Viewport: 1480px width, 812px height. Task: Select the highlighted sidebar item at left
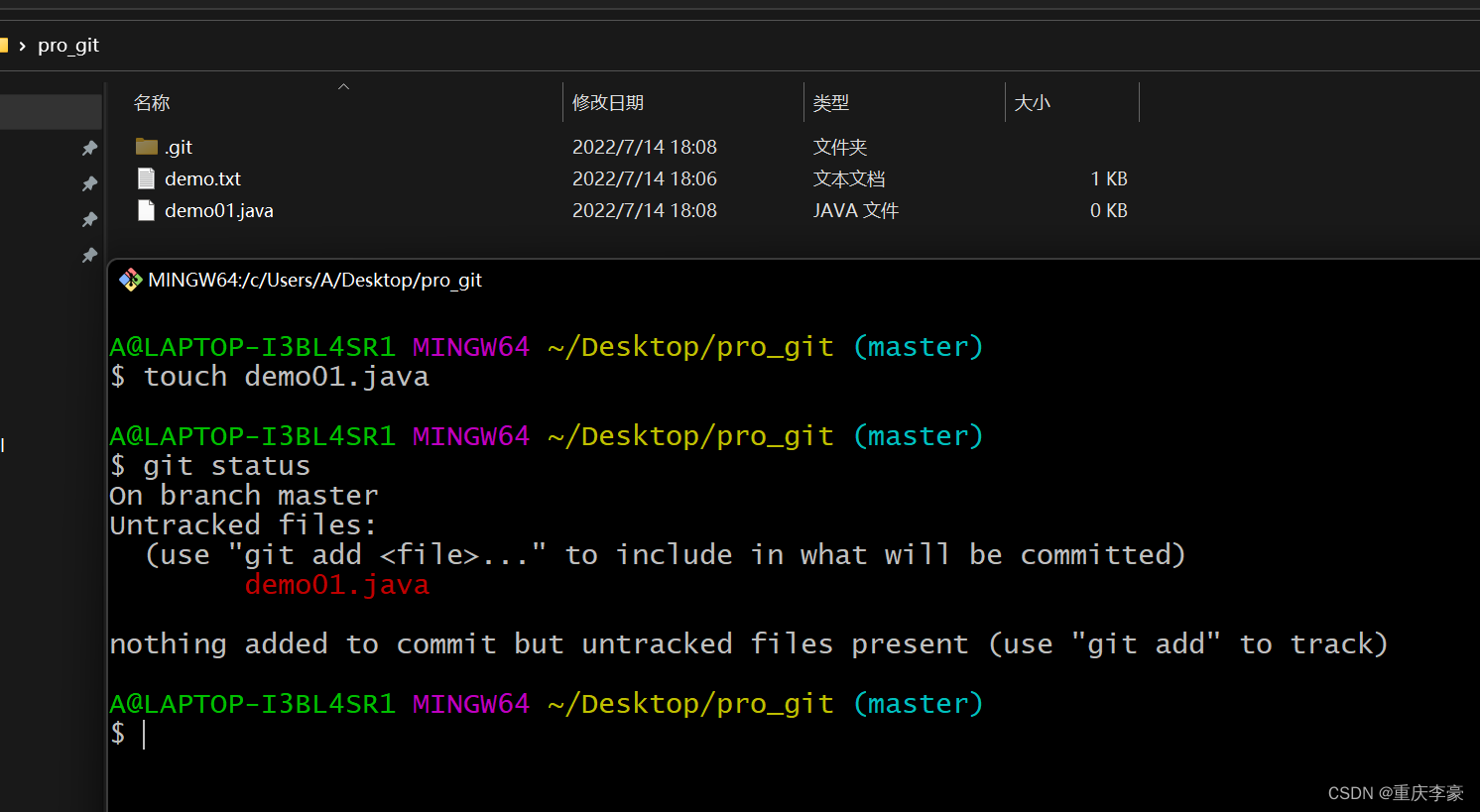pyautogui.click(x=51, y=112)
